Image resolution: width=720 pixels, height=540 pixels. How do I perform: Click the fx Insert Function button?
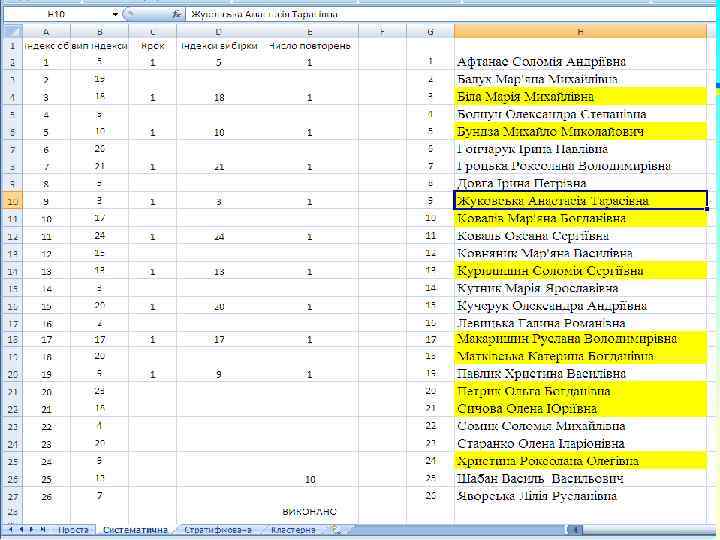pyautogui.click(x=177, y=14)
